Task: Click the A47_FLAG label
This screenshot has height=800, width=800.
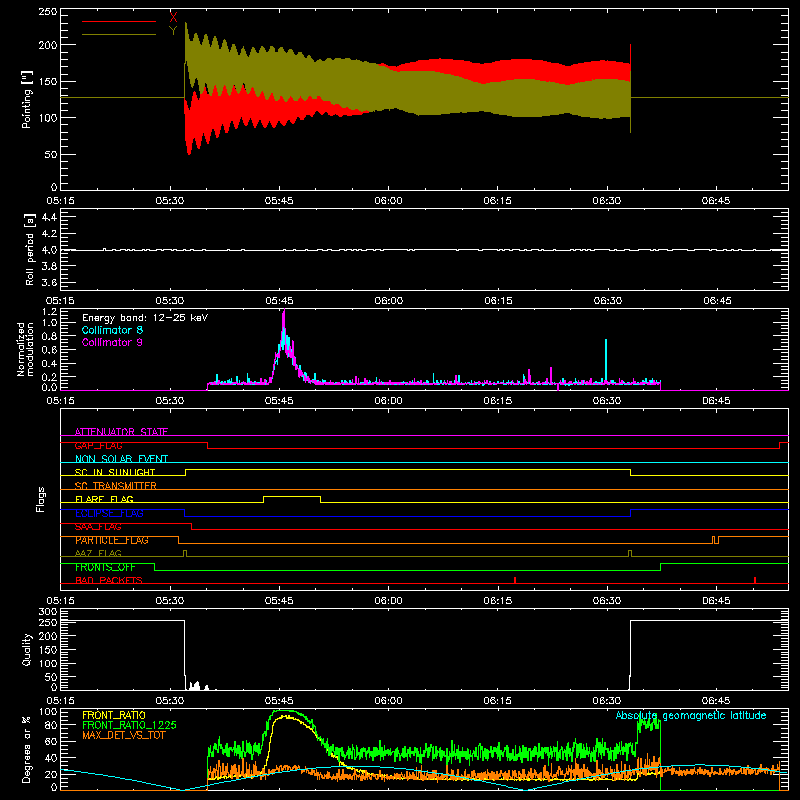Action: 98,553
